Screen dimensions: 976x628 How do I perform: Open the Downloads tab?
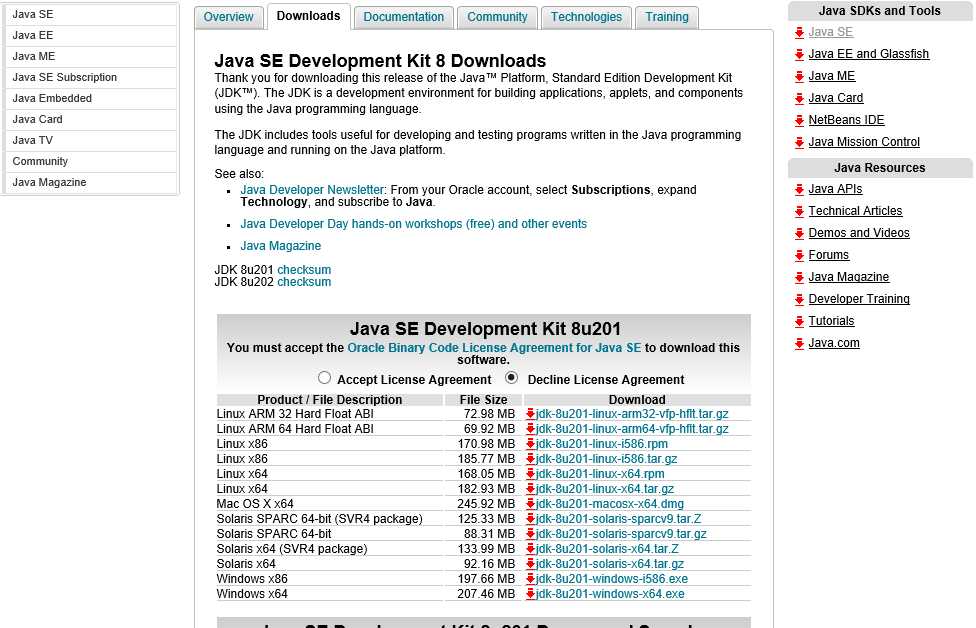(309, 16)
